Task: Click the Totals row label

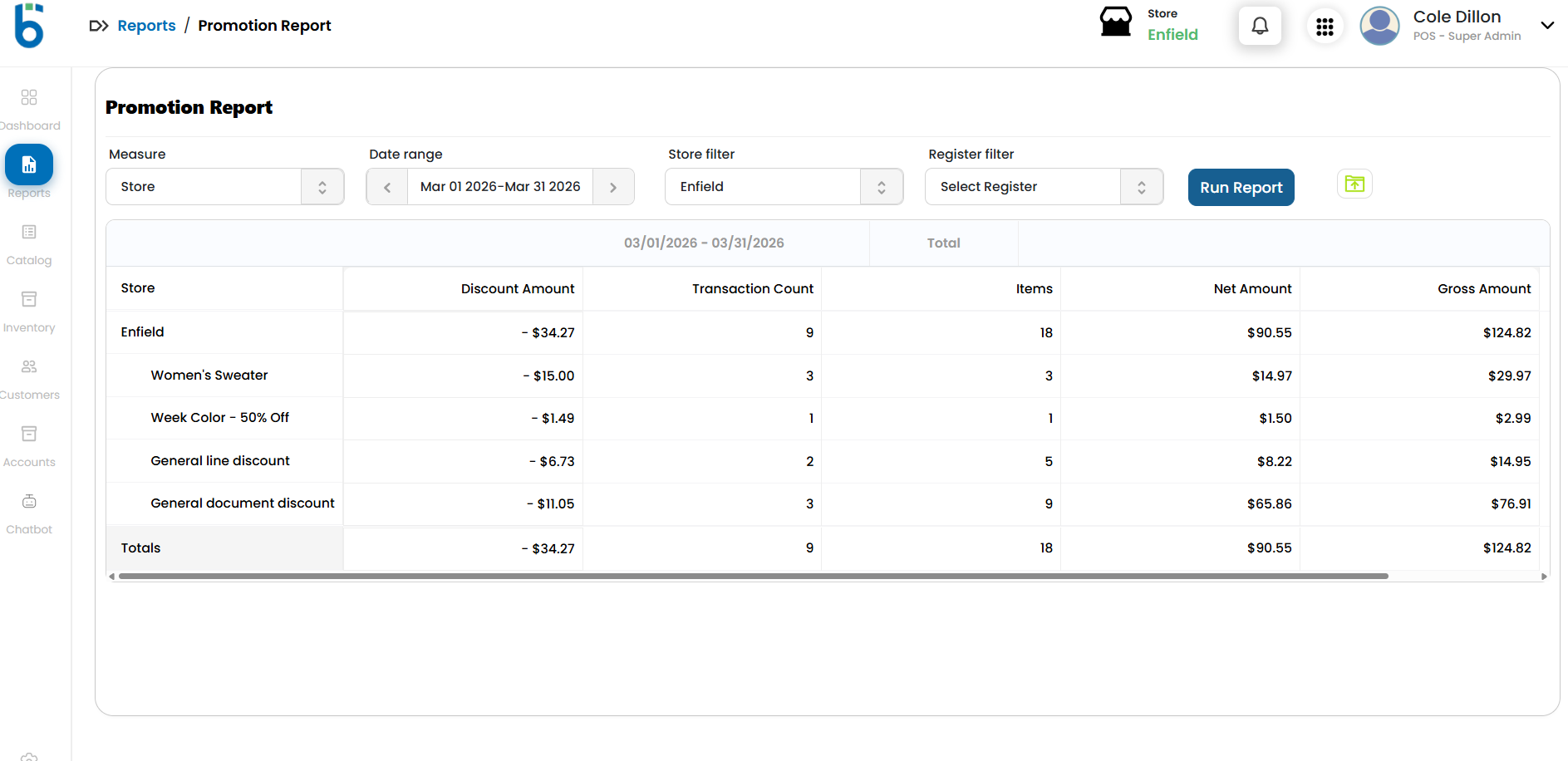Action: click(x=140, y=547)
